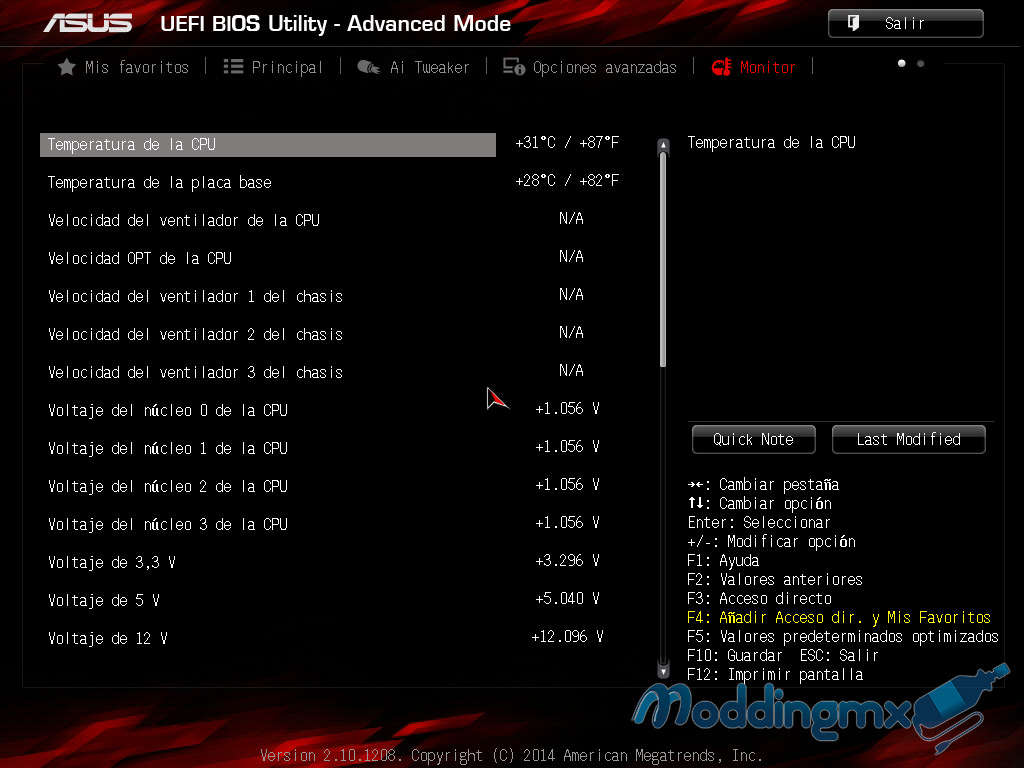Open the Quick Note button

pos(754,440)
